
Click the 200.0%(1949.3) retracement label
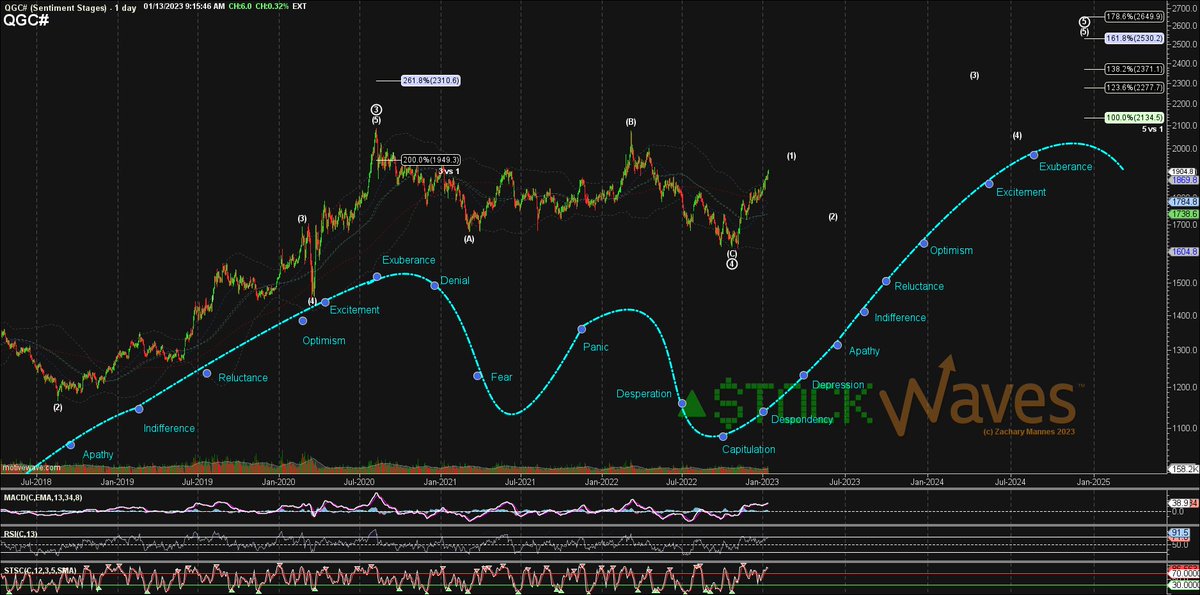(x=429, y=158)
